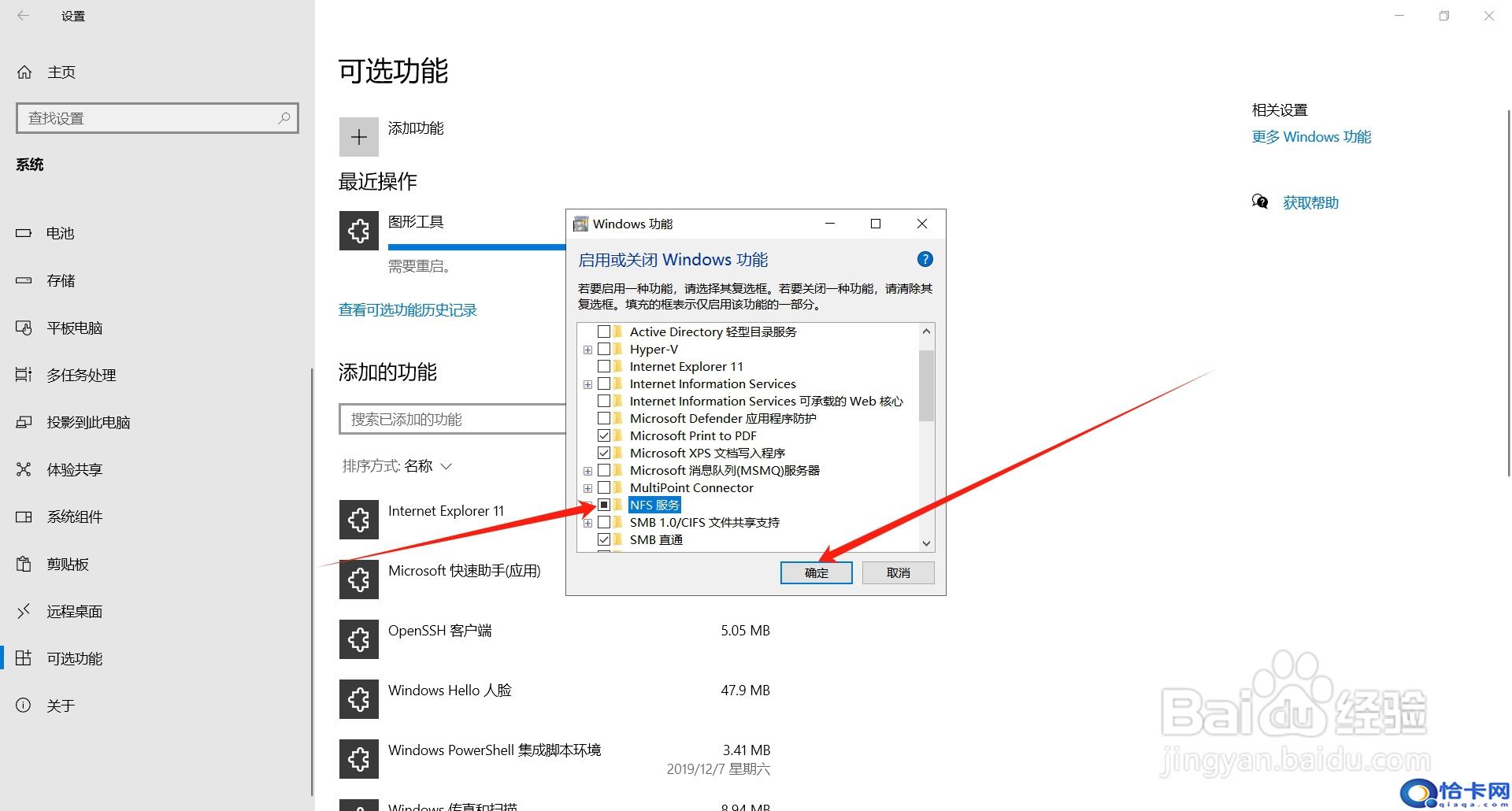The width and height of the screenshot is (1512, 811).
Task: Click the Windows PowerShell 集成脚本环境 icon
Action: (359, 759)
